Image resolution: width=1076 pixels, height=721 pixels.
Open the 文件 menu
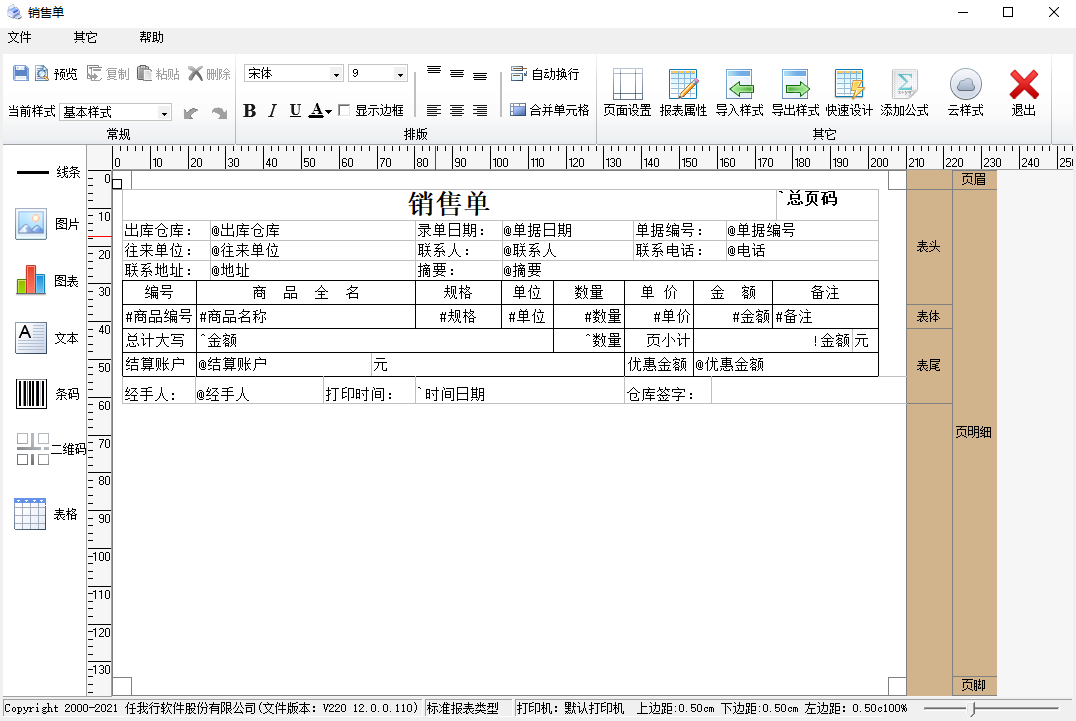[20, 37]
